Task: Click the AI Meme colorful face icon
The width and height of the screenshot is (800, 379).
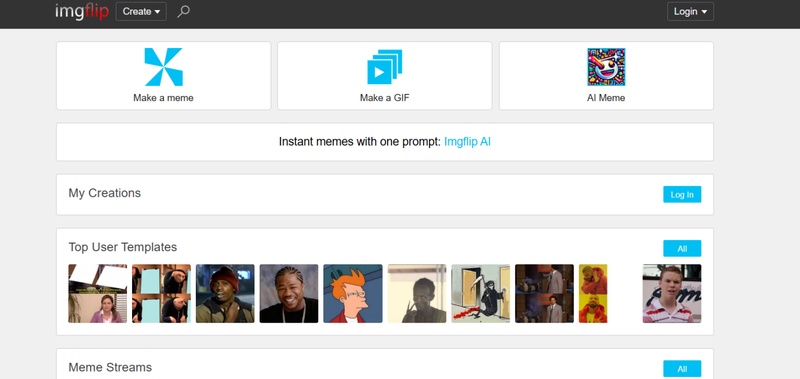Action: (606, 67)
